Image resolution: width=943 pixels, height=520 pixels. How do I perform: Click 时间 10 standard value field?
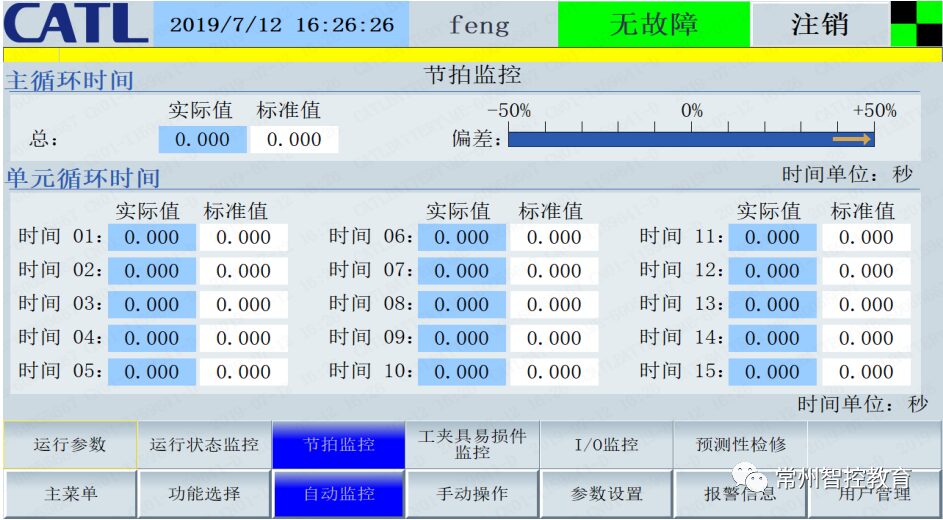click(554, 372)
